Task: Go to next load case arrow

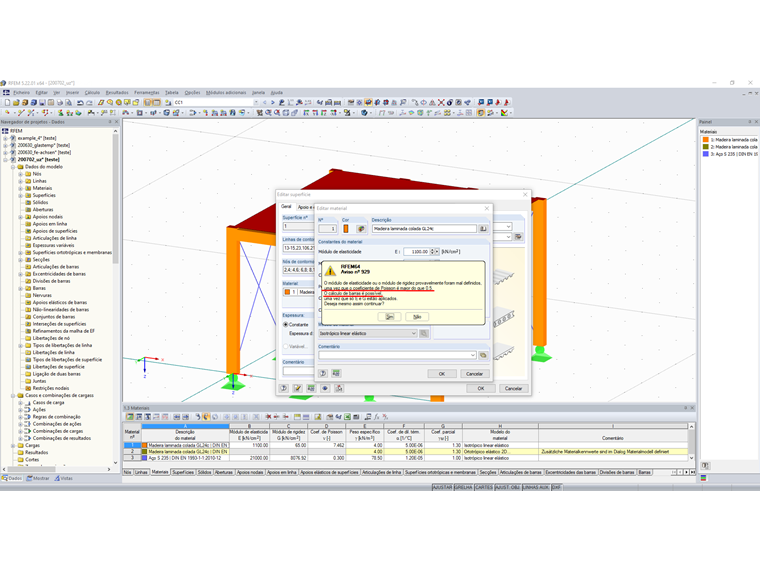Action: tap(272, 103)
